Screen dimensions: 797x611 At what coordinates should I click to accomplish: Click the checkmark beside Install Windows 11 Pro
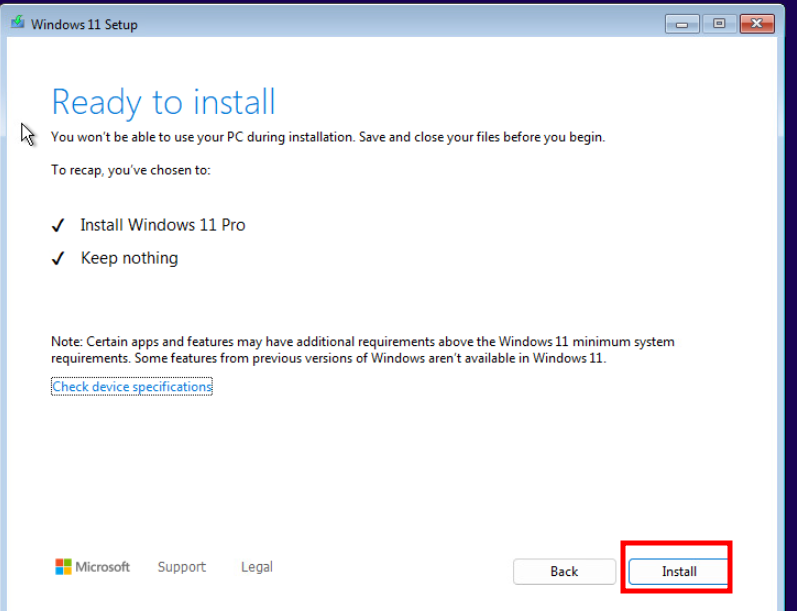58,225
